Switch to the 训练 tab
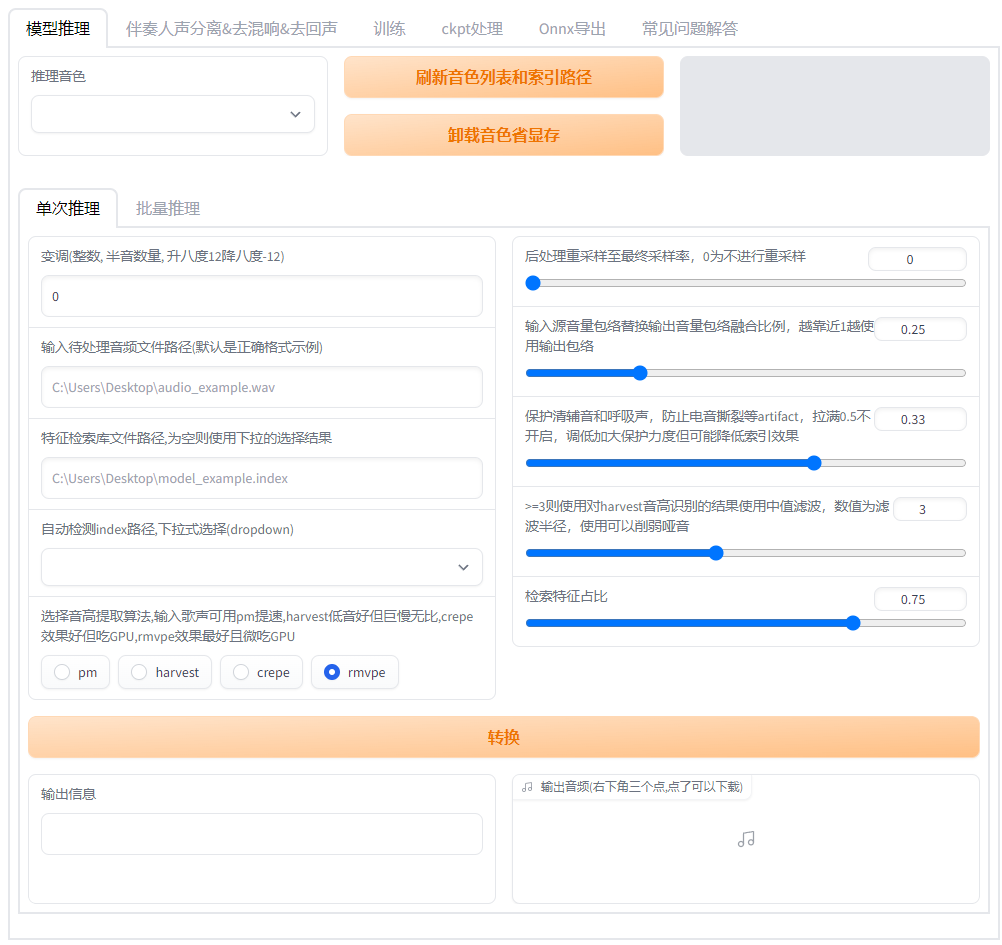Image resolution: width=1002 pixels, height=945 pixels. [x=389, y=29]
